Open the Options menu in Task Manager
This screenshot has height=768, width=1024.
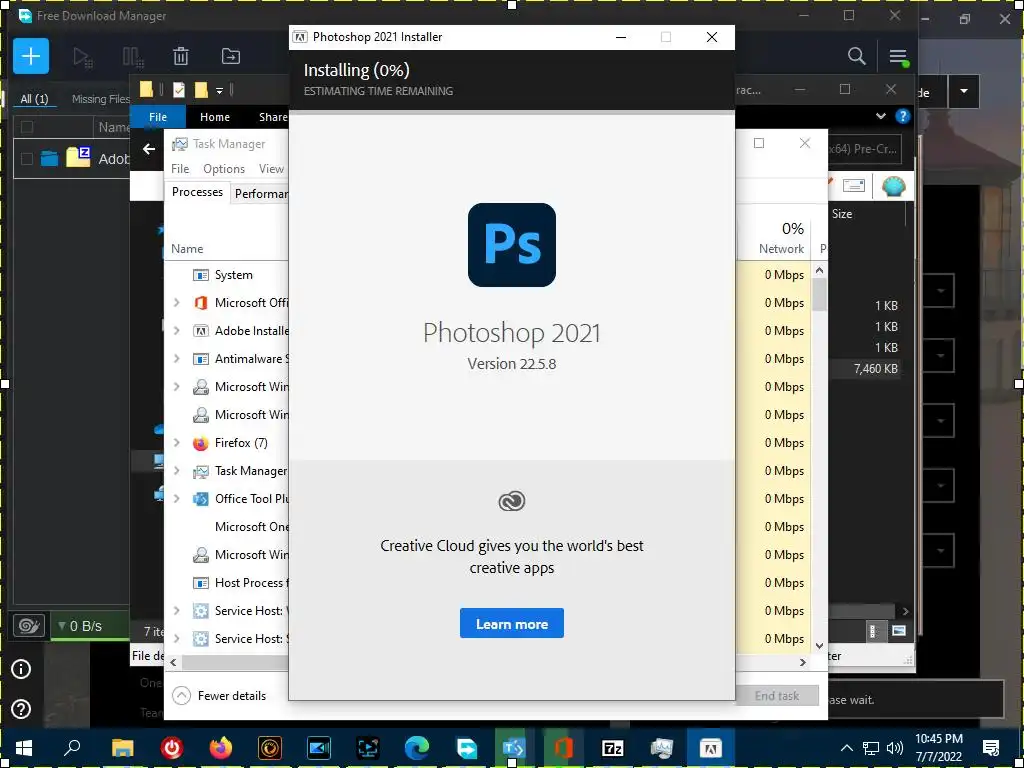pos(224,168)
